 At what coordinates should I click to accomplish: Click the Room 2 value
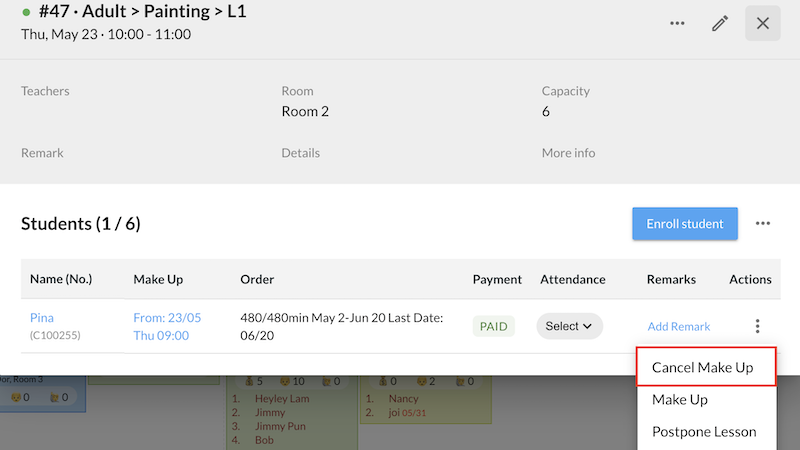tap(305, 111)
